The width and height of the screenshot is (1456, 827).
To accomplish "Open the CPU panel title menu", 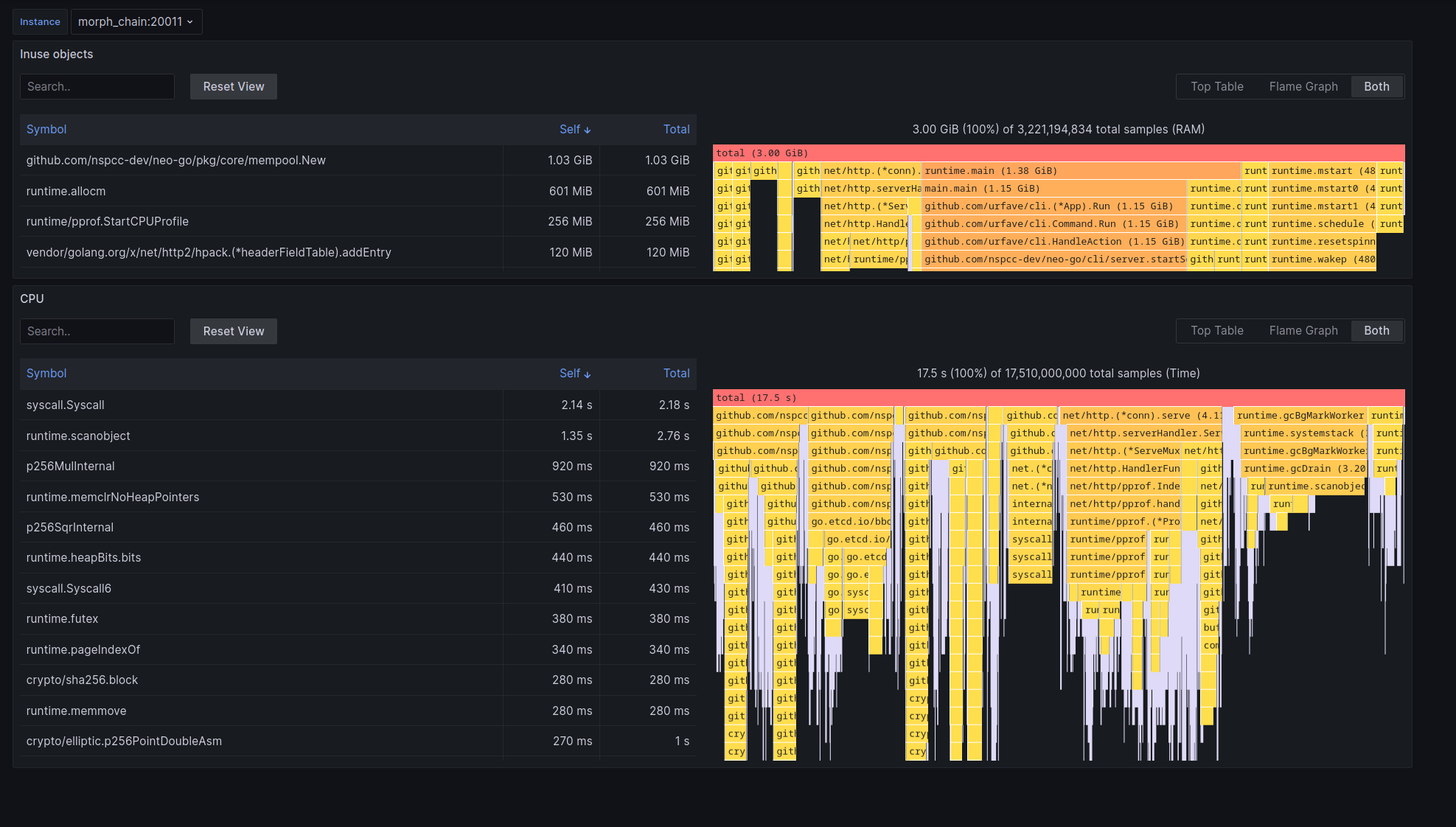I will point(32,299).
